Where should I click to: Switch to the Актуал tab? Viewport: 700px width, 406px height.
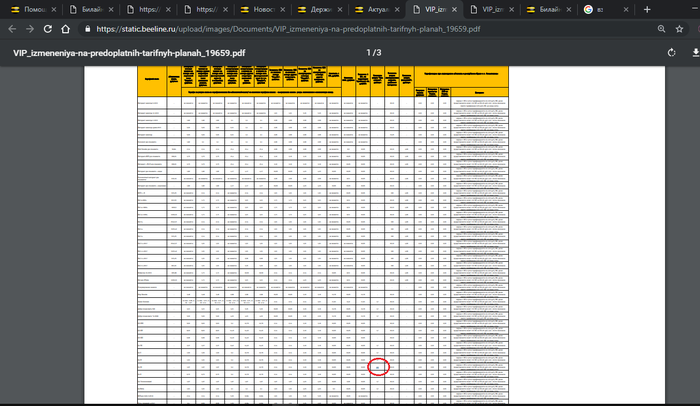click(378, 8)
